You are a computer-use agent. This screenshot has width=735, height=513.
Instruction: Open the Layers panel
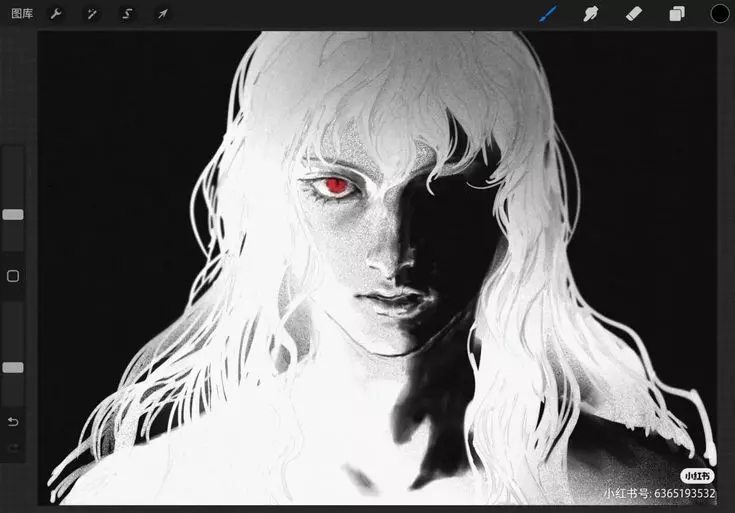tap(676, 14)
